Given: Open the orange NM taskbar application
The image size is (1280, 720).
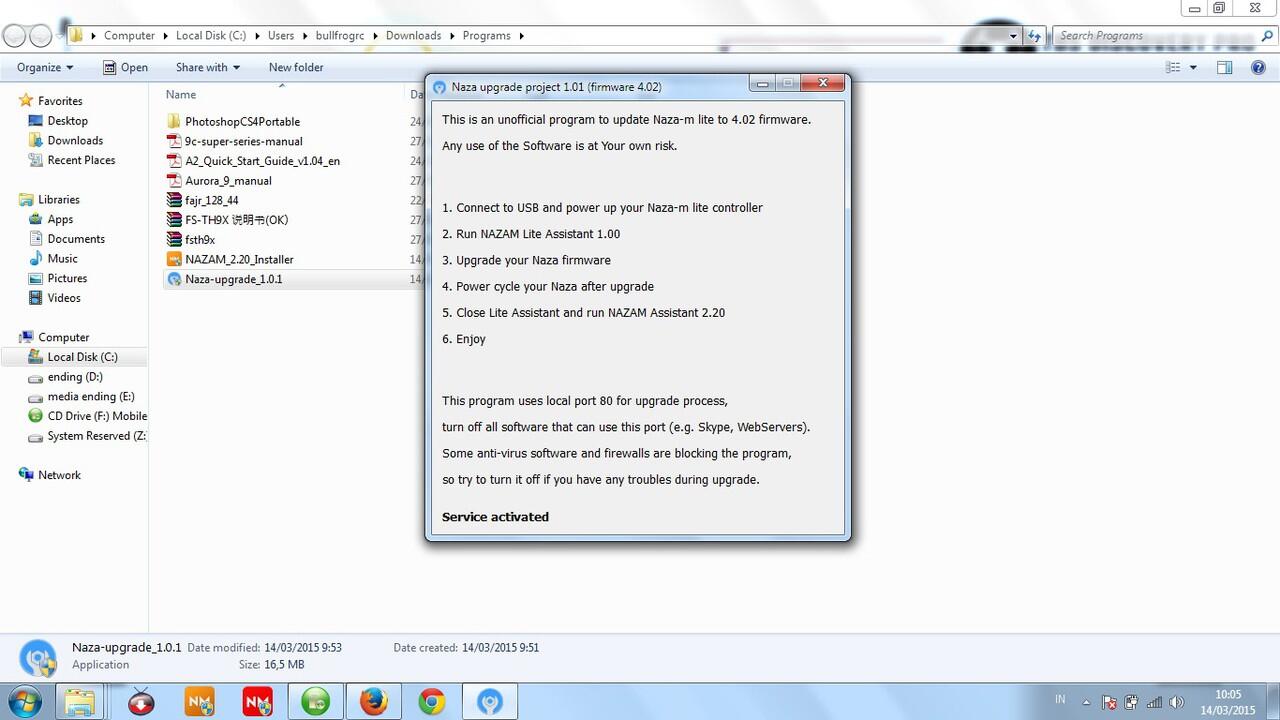Looking at the screenshot, I should [200, 702].
